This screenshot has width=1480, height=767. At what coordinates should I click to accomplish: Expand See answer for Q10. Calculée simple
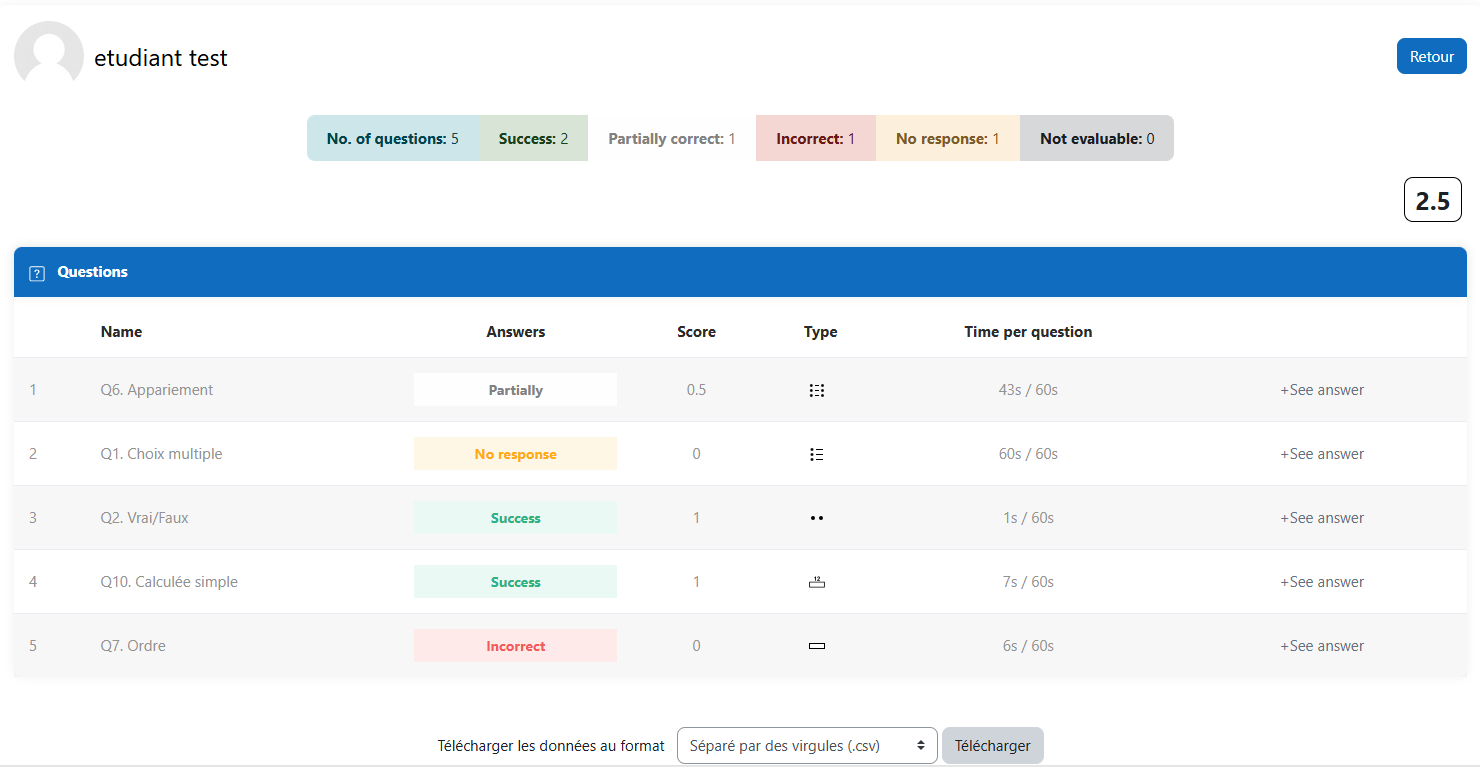[x=1321, y=582]
